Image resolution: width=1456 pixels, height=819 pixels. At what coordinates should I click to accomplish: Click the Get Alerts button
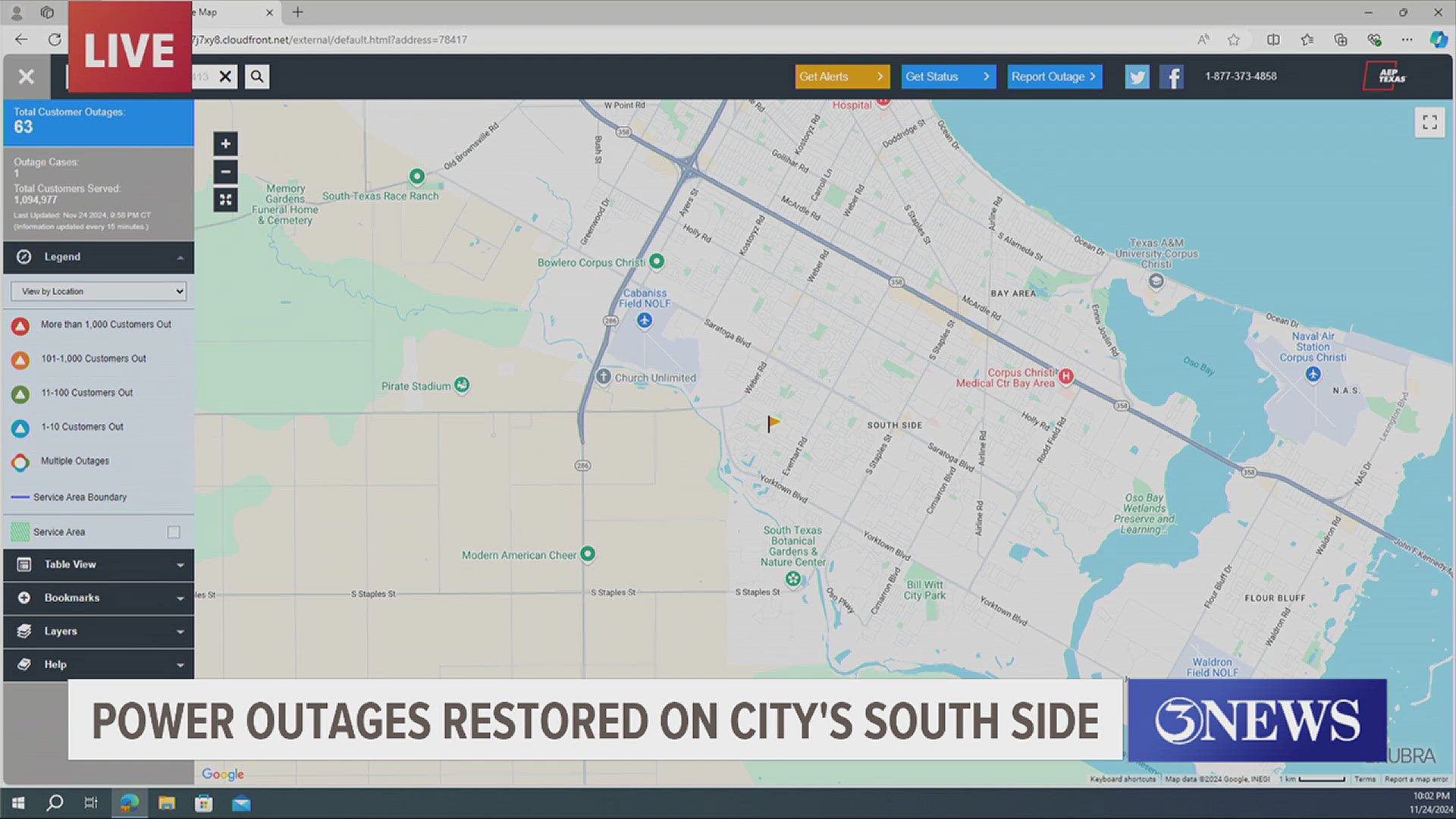842,76
